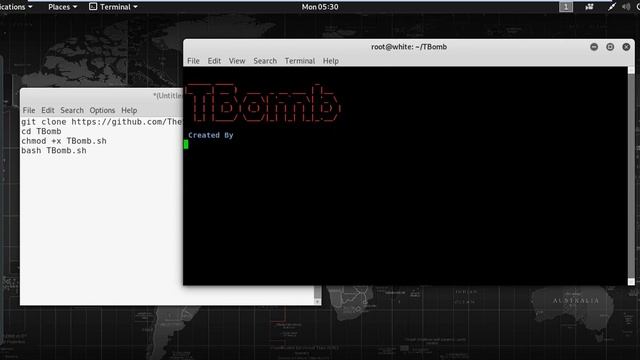Click the clock showing Mon 05:30
This screenshot has width=640, height=360.
pyautogui.click(x=320, y=7)
